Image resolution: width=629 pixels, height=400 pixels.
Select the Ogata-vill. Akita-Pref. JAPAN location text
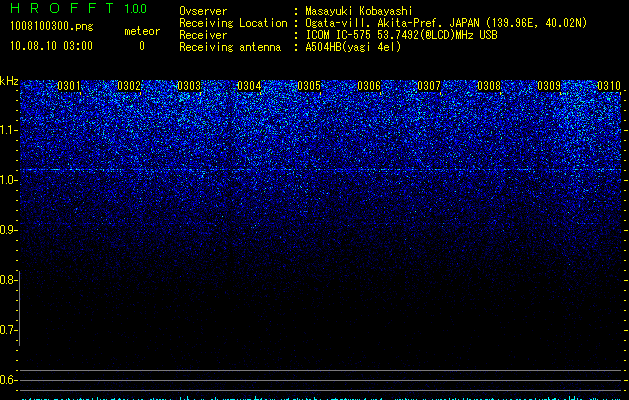point(446,23)
